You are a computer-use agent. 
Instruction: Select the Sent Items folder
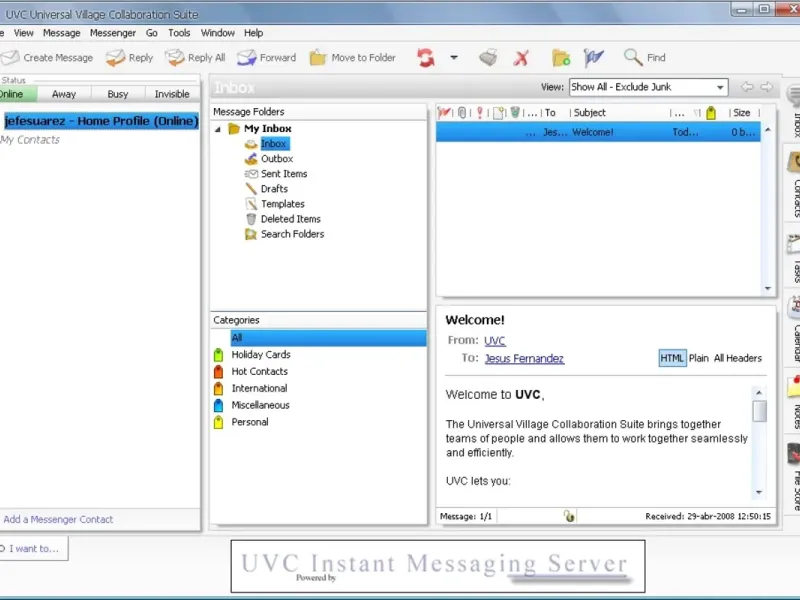(x=284, y=174)
